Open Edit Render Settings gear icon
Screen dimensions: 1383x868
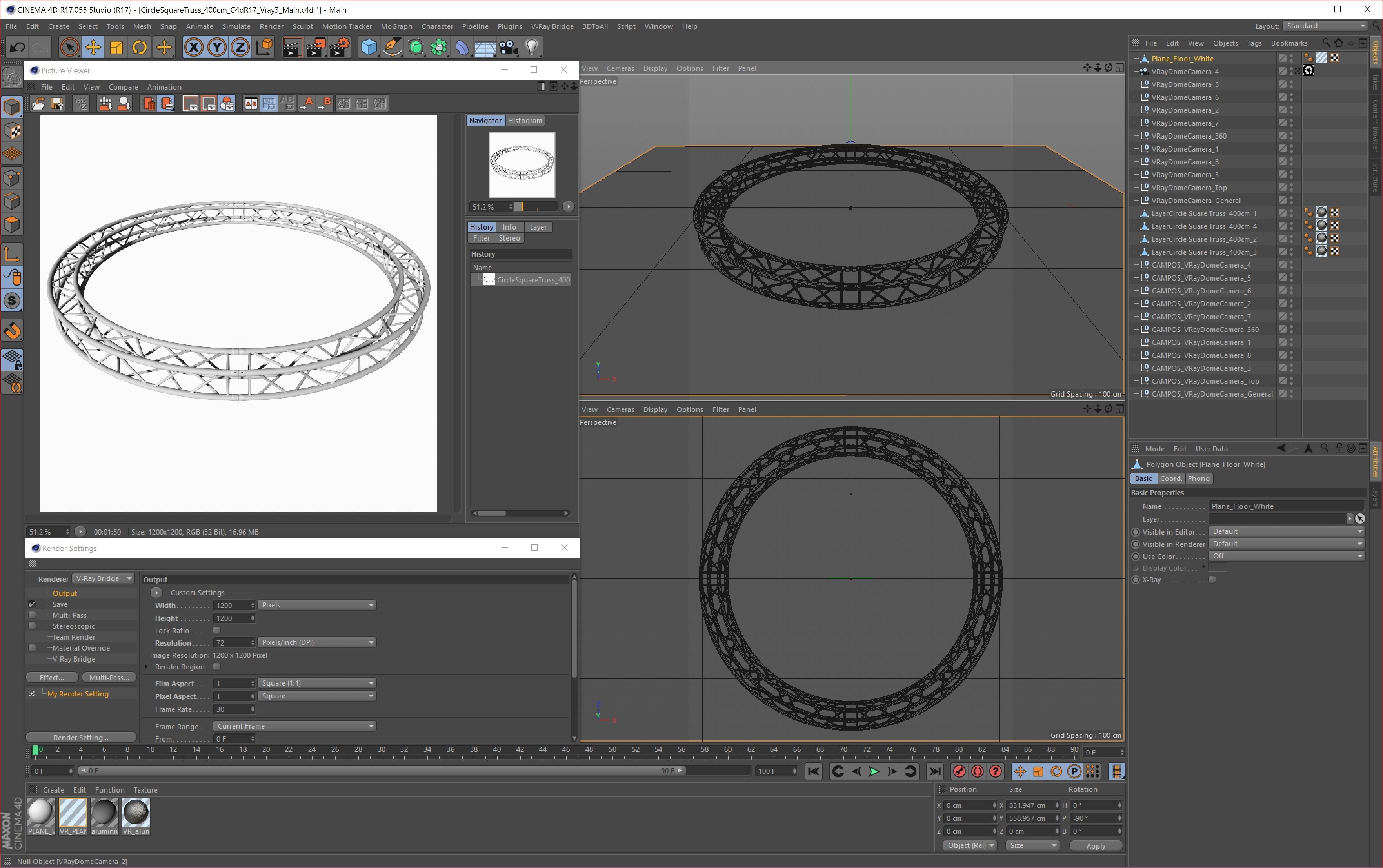(x=340, y=48)
